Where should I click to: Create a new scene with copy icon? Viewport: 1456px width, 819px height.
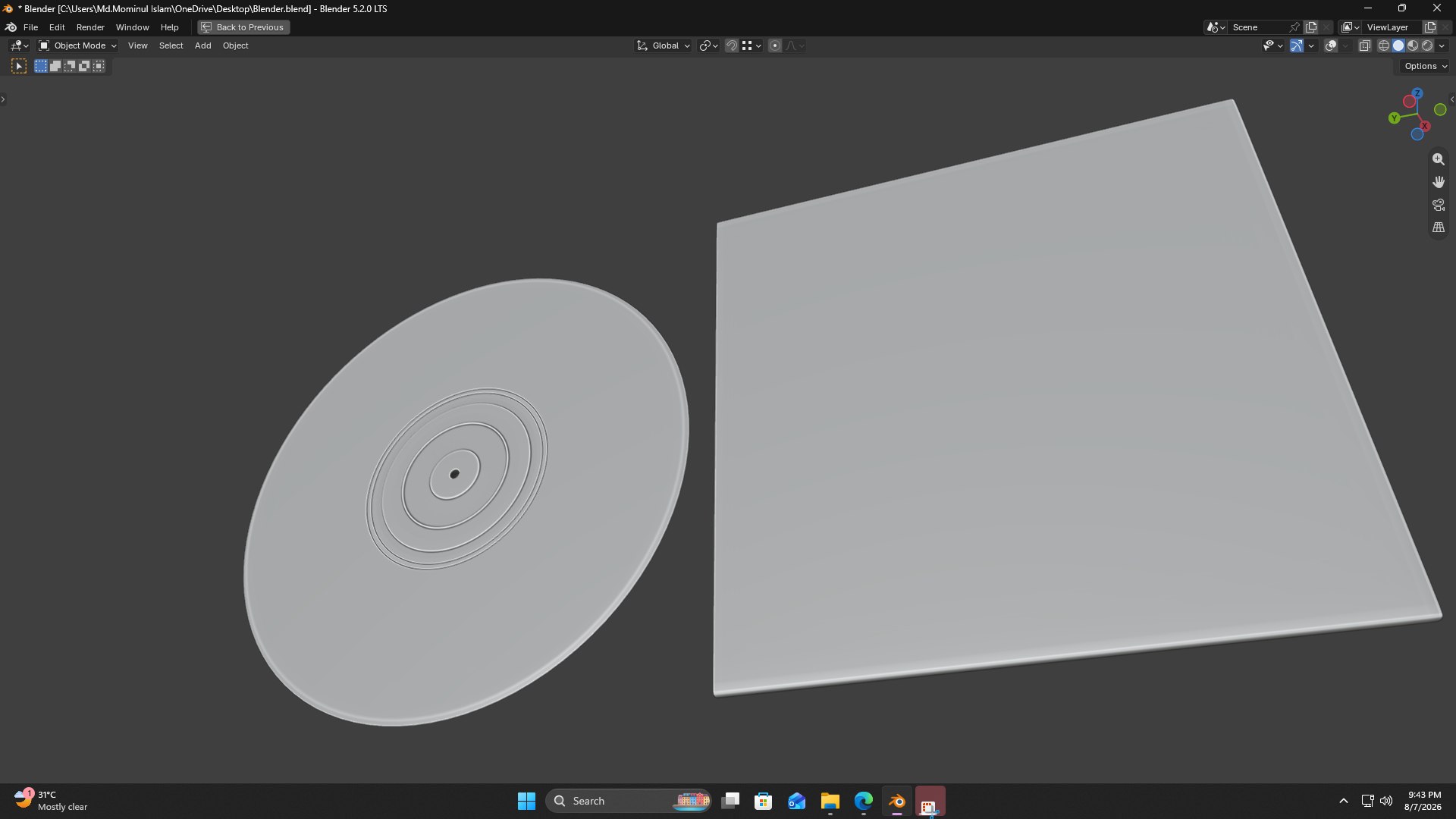coord(1311,27)
